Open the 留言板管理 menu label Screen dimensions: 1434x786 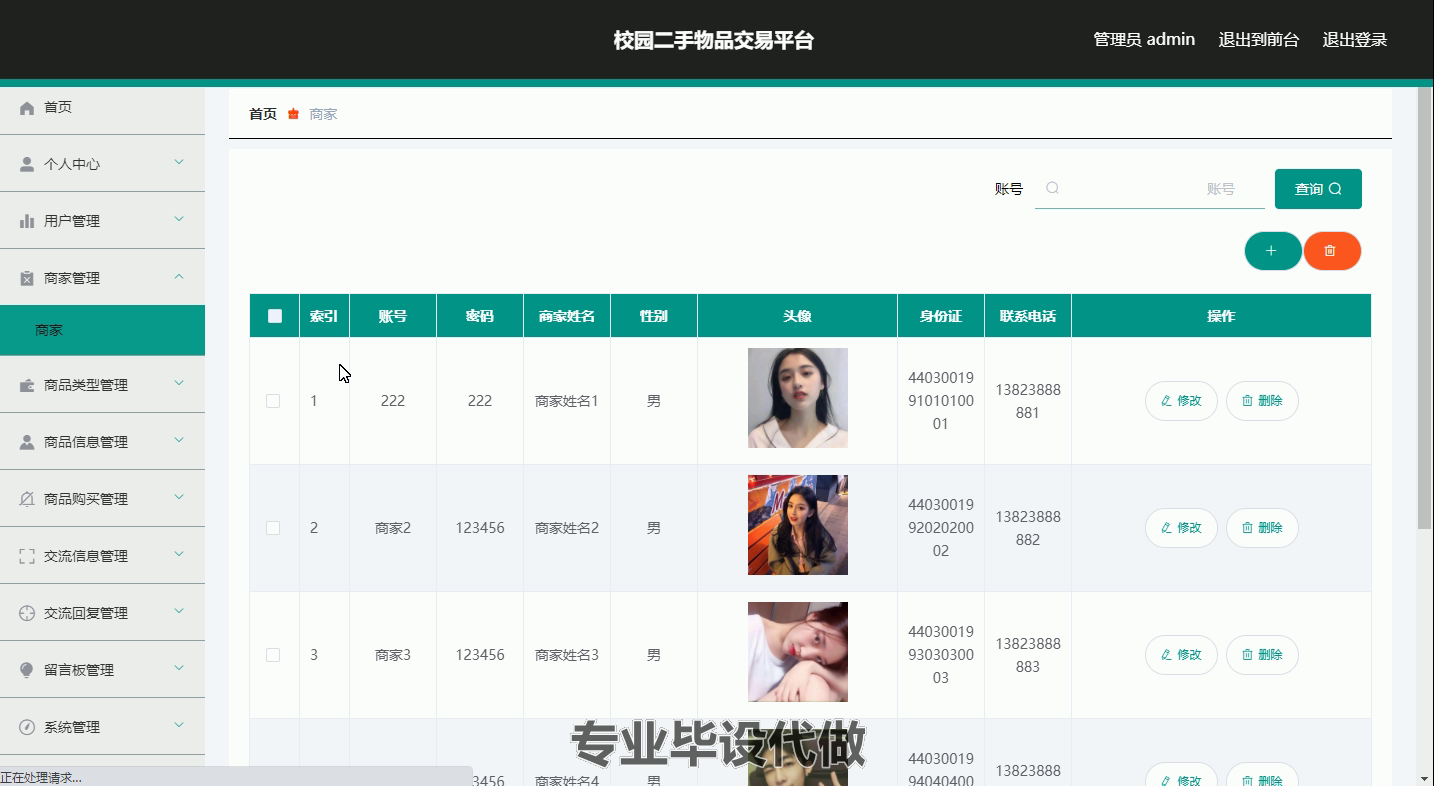79,670
